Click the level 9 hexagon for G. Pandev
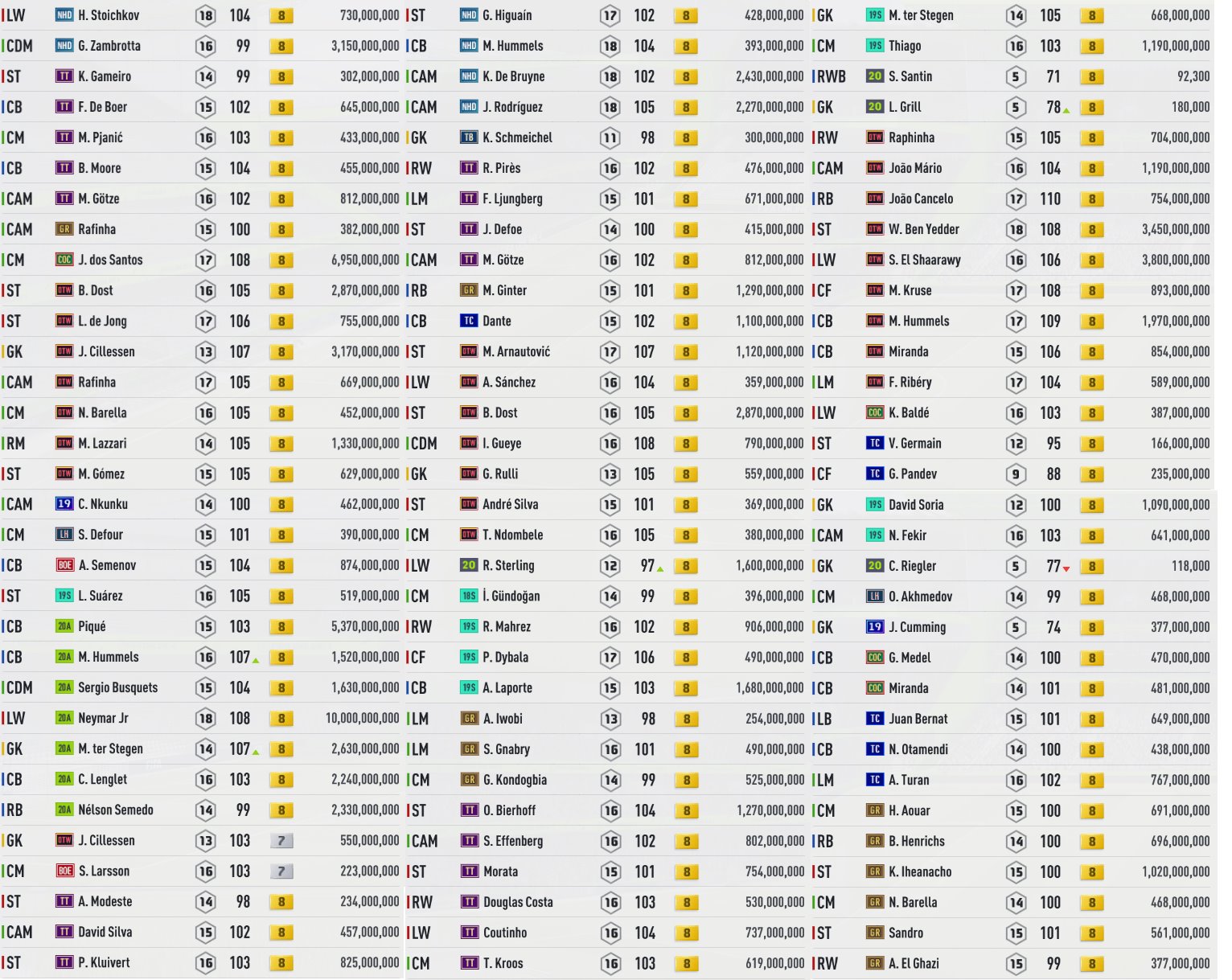The image size is (1232, 980). (x=1016, y=474)
